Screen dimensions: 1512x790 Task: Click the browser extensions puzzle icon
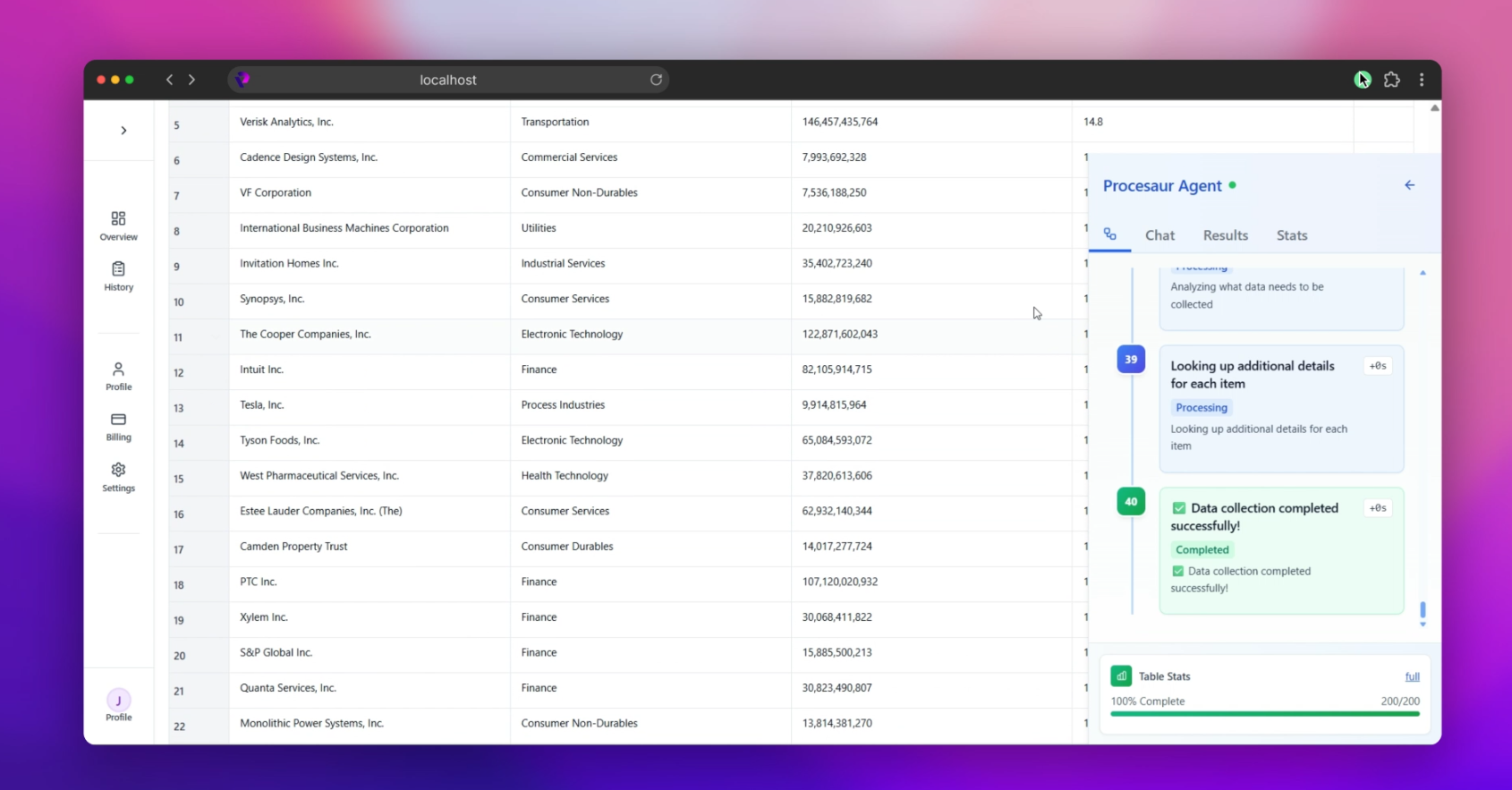click(x=1391, y=80)
